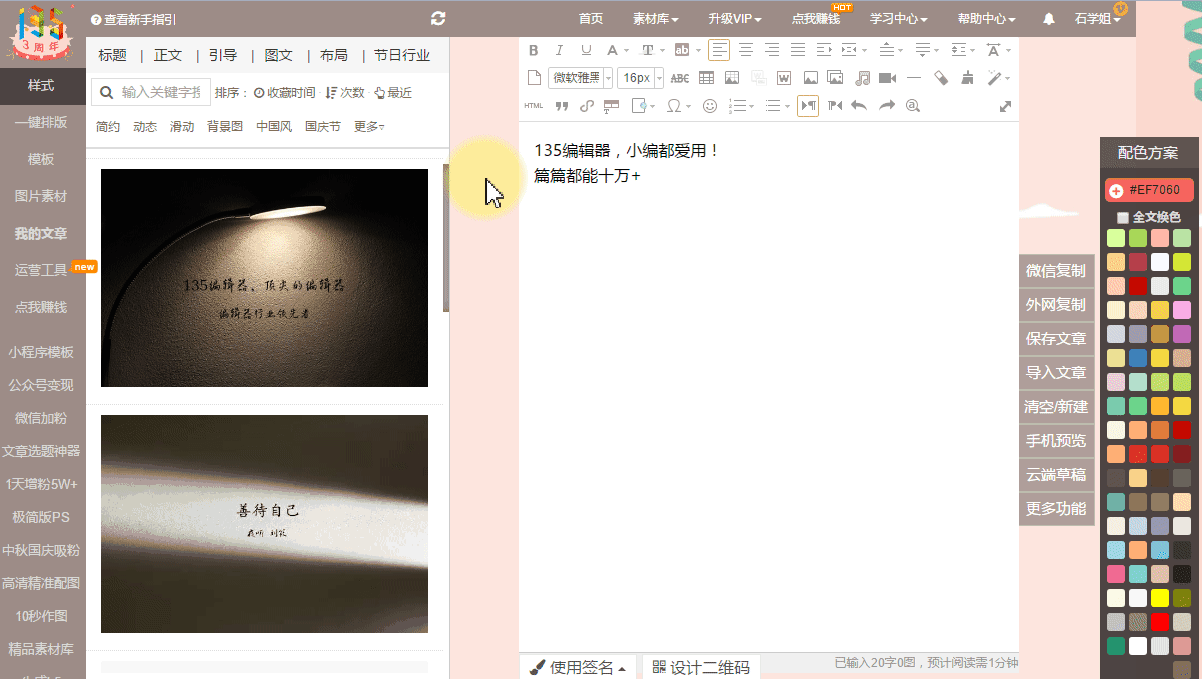Screen dimensions: 1202x679
Task: Set text alignment to center
Action: click(746, 50)
